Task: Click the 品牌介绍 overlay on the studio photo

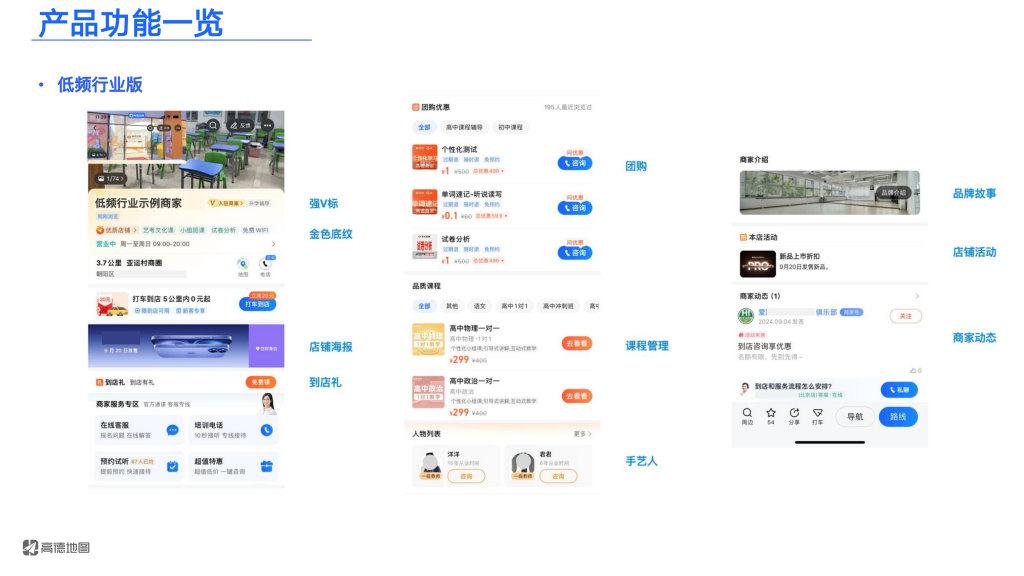Action: [893, 192]
